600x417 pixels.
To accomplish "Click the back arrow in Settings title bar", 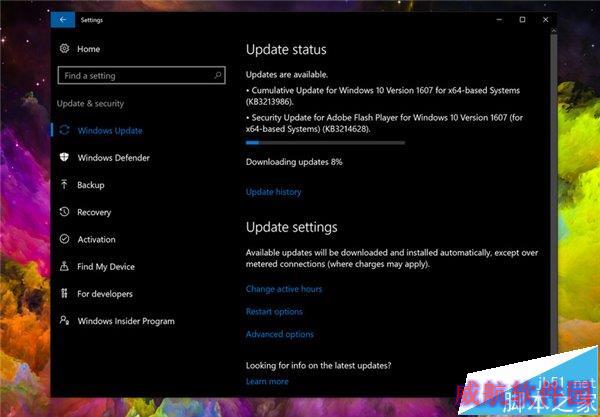I will [63, 20].
